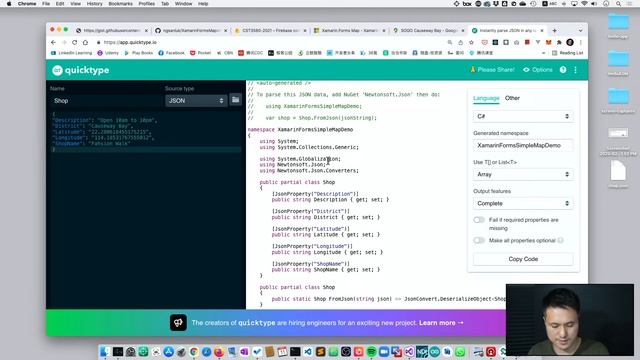Screen dimensions: 640x360
Task: Open the Pocket bookmark
Action: [x=200, y=53]
